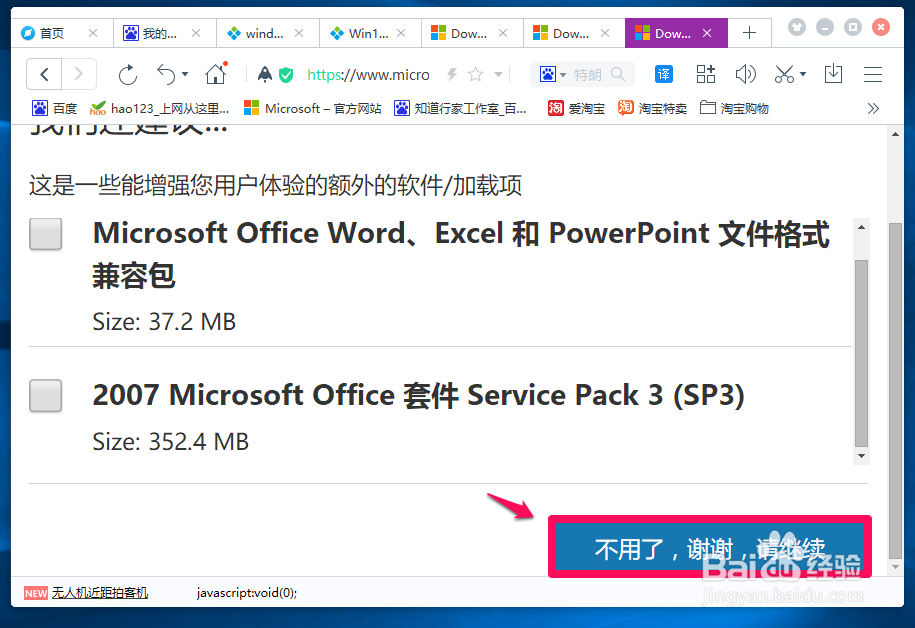Click the page scroll up arrow
915x628 pixels.
point(895,134)
